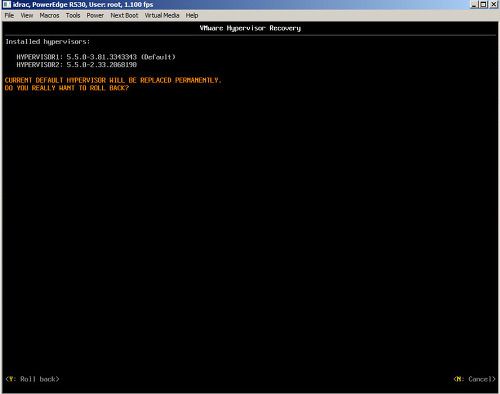Click the iDRAC window title bar icon
This screenshot has width=500, height=394.
(7, 4)
